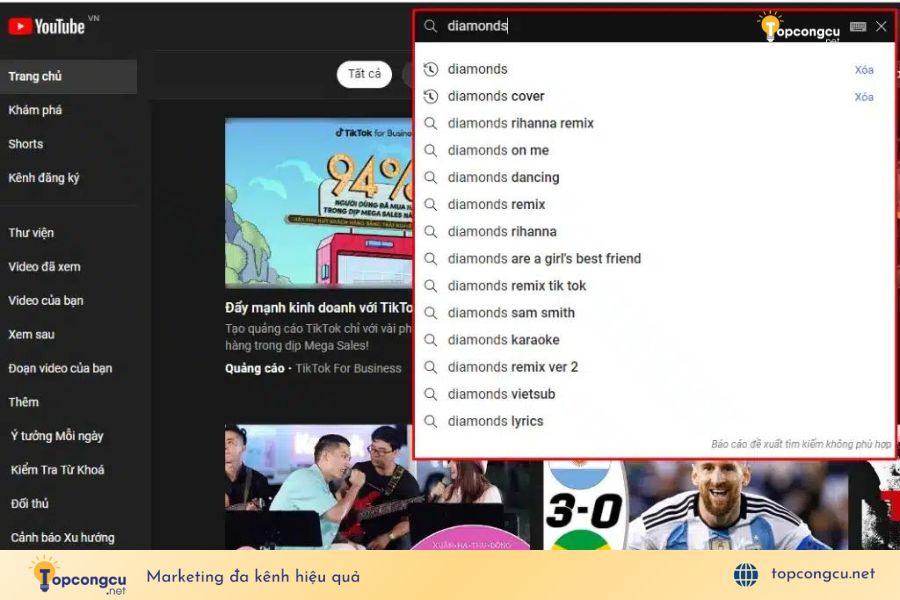
Task: Select suggestion "diamonds rihanna remix"
Action: (521, 123)
